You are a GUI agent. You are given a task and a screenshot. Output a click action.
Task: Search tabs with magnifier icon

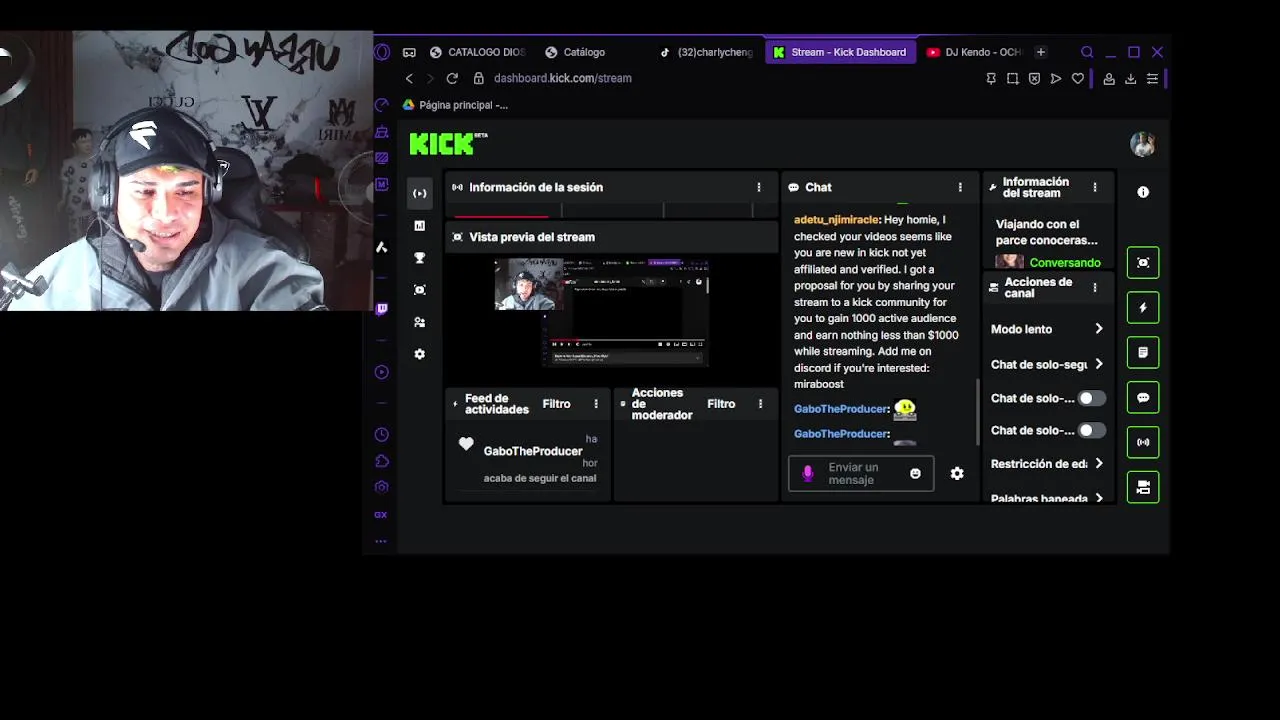[x=1087, y=52]
